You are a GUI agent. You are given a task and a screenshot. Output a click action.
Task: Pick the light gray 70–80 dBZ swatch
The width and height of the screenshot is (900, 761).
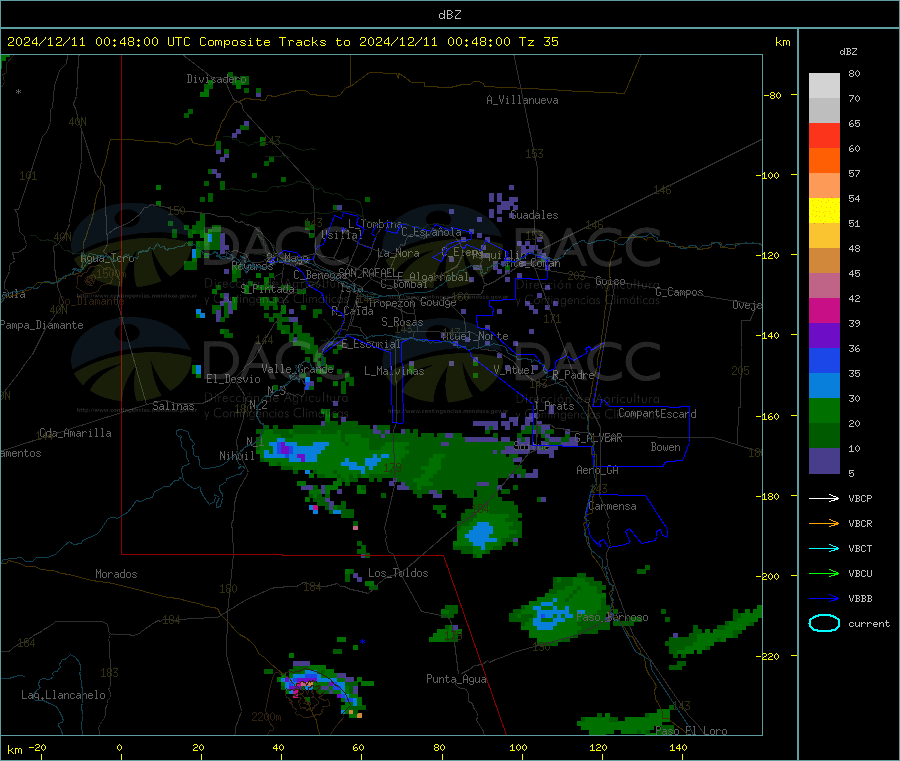[x=824, y=86]
